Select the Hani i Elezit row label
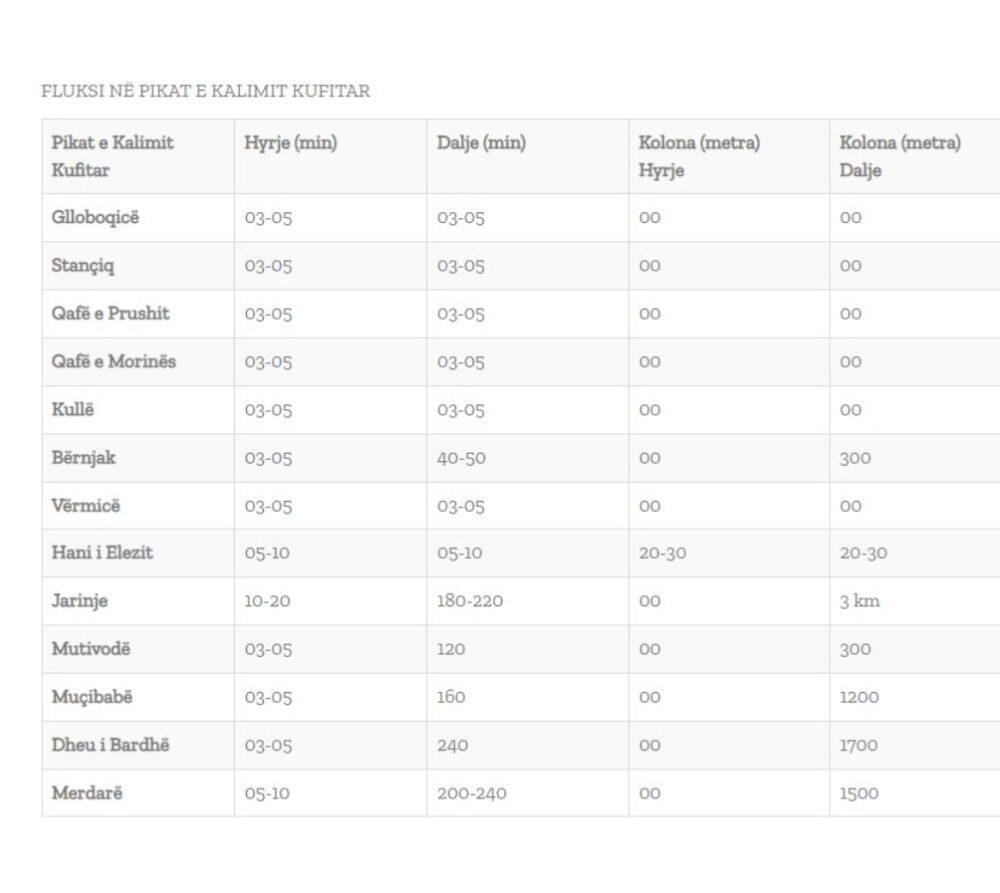The image size is (1000, 893). click(102, 552)
